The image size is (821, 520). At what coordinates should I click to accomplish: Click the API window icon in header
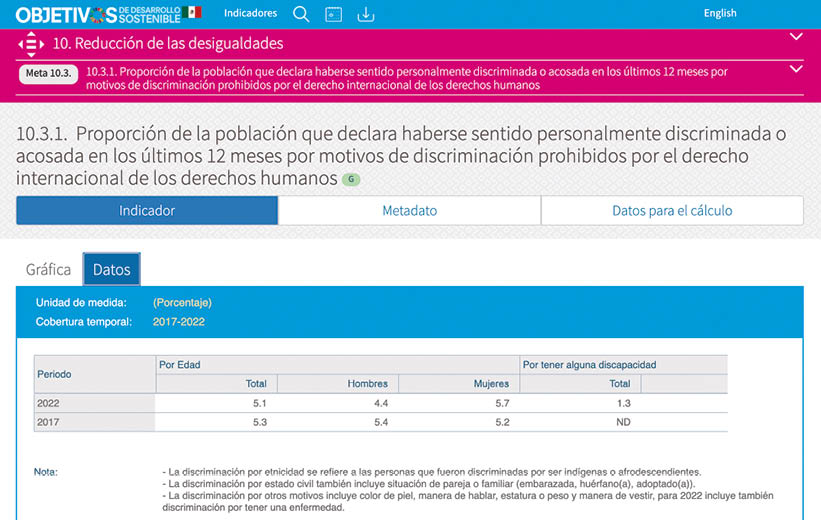click(334, 14)
